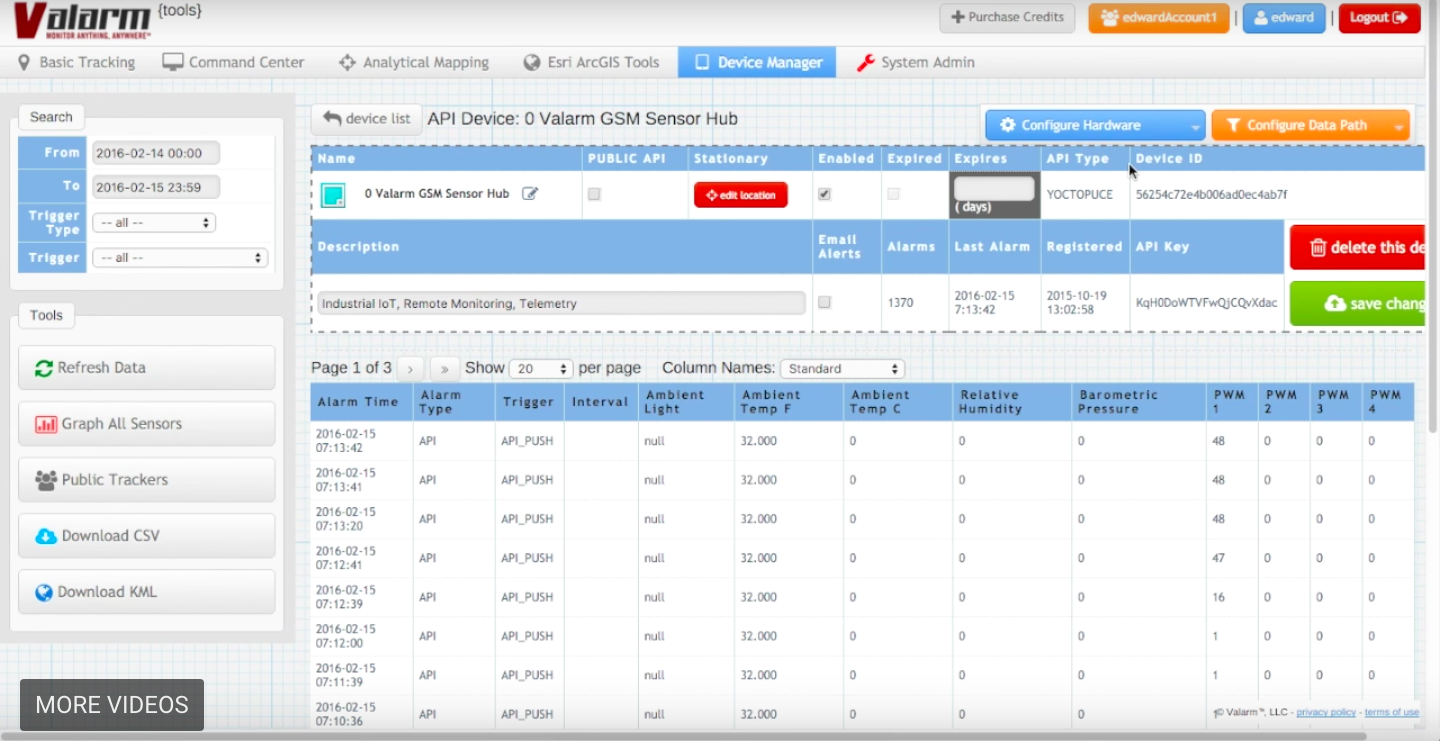This screenshot has height=741, width=1440.
Task: Click MORE VIDEOS overlay button
Action: pos(112,705)
